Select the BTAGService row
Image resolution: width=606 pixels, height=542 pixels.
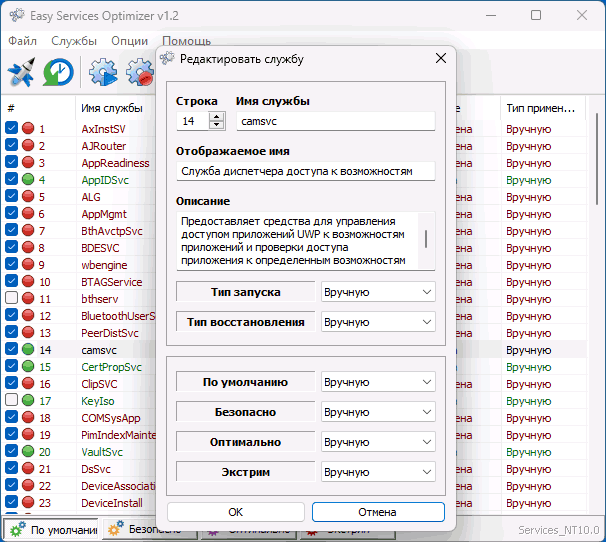click(112, 282)
